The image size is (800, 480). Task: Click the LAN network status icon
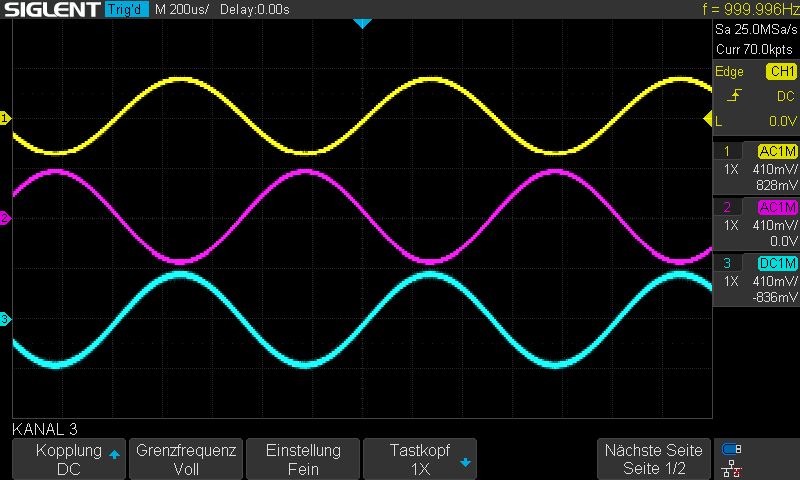[731, 467]
